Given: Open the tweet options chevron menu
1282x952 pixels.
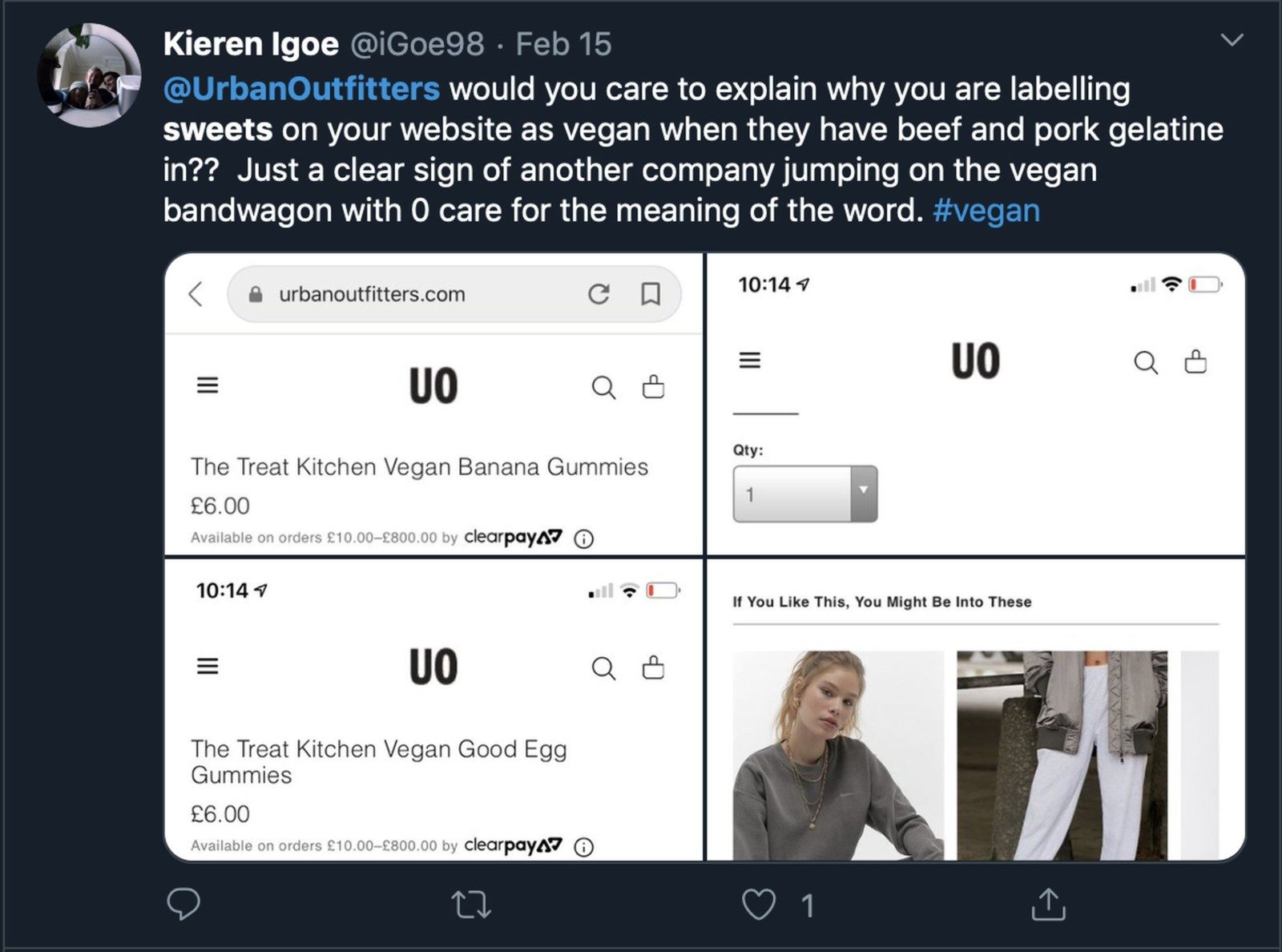Looking at the screenshot, I should [x=1232, y=40].
